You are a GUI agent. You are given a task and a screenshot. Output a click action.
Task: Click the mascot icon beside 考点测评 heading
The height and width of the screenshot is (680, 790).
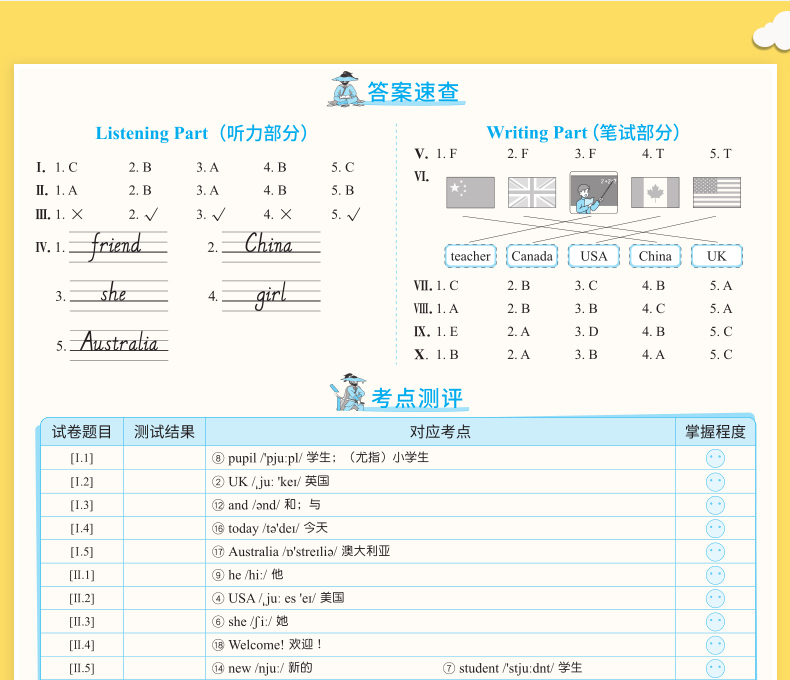click(x=348, y=392)
